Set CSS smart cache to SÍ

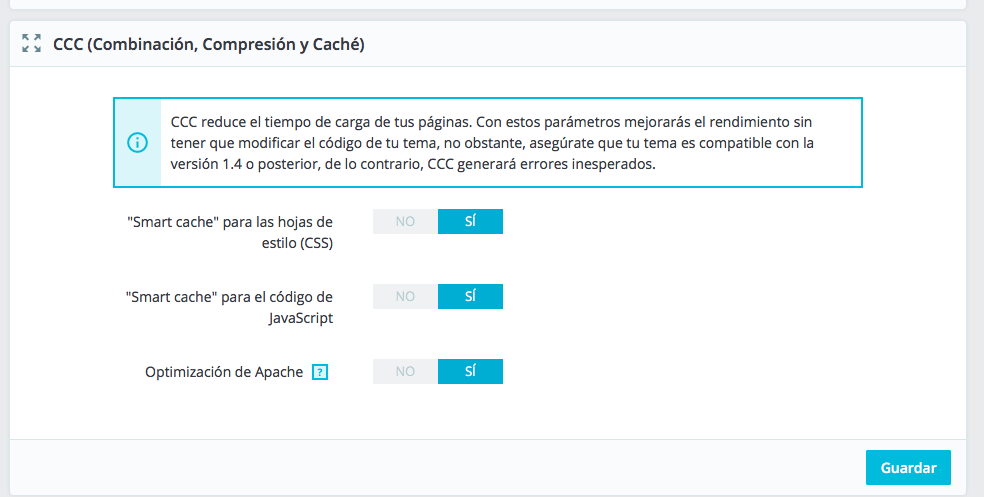pyautogui.click(x=470, y=221)
